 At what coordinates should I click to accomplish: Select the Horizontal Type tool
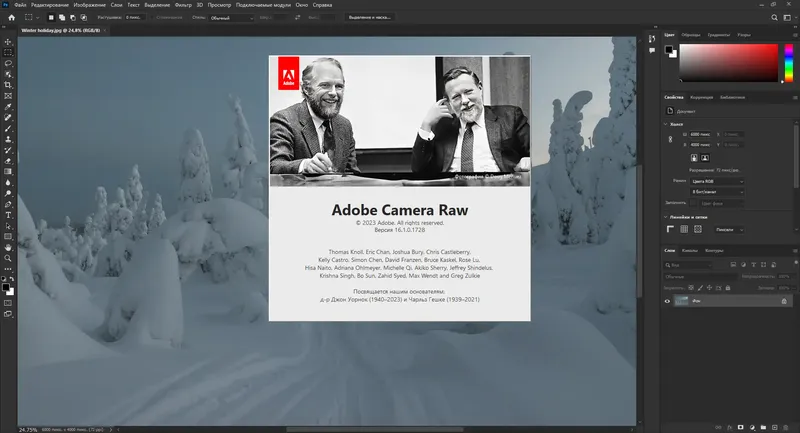[x=8, y=215]
